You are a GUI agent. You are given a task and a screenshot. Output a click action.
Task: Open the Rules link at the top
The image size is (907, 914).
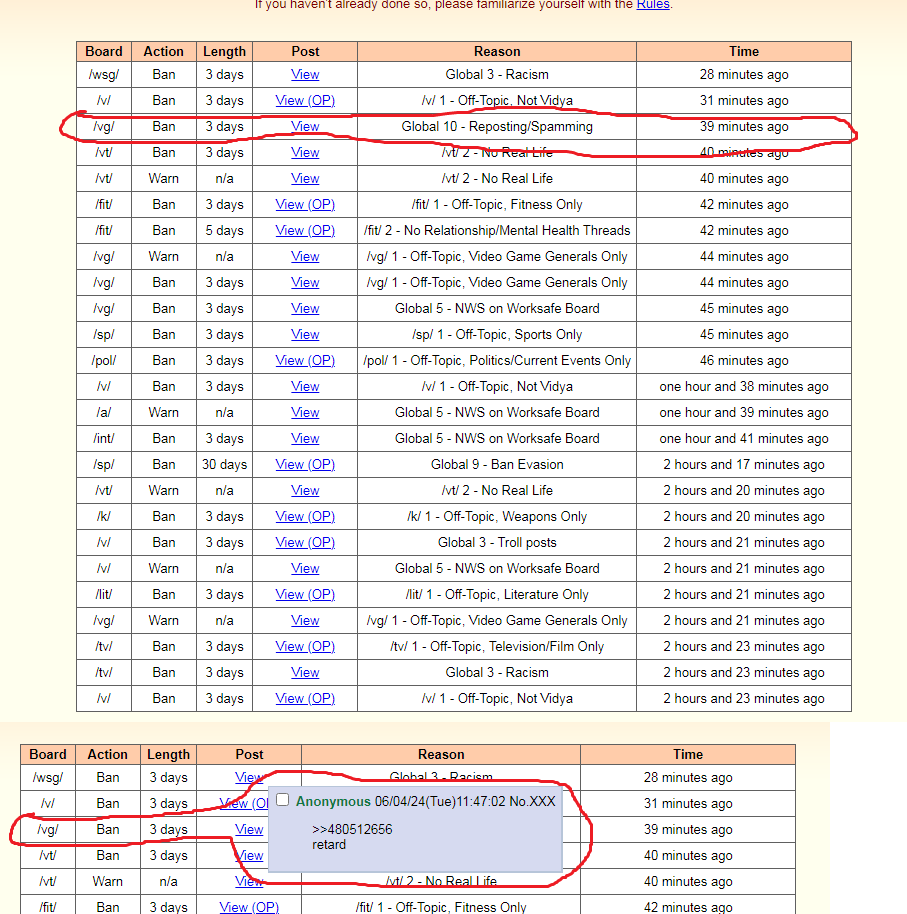pyautogui.click(x=652, y=5)
